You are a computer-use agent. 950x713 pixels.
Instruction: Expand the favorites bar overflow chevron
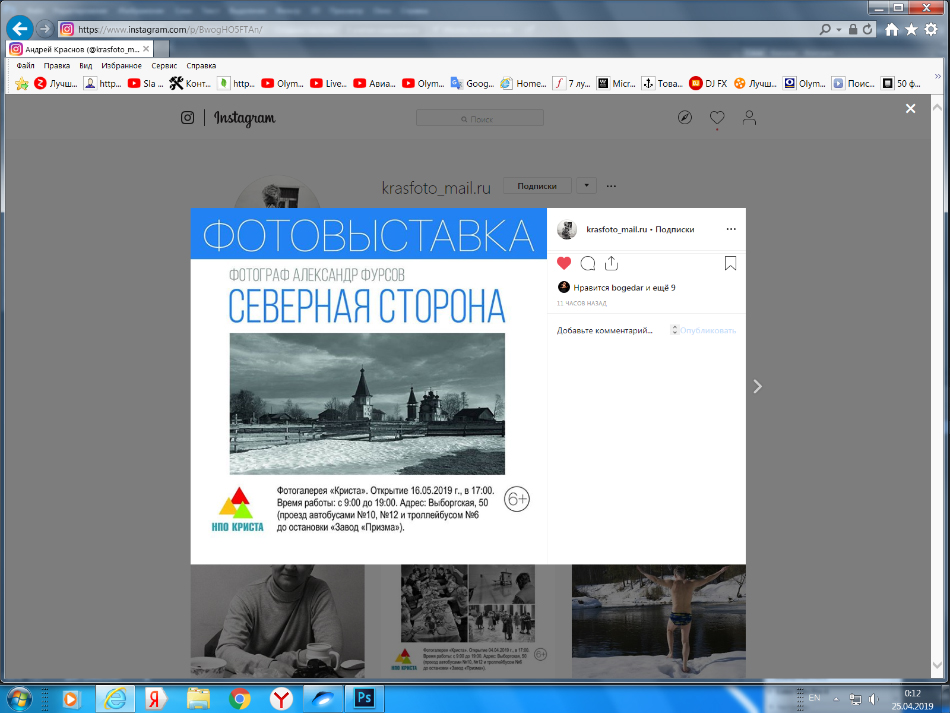point(938,77)
